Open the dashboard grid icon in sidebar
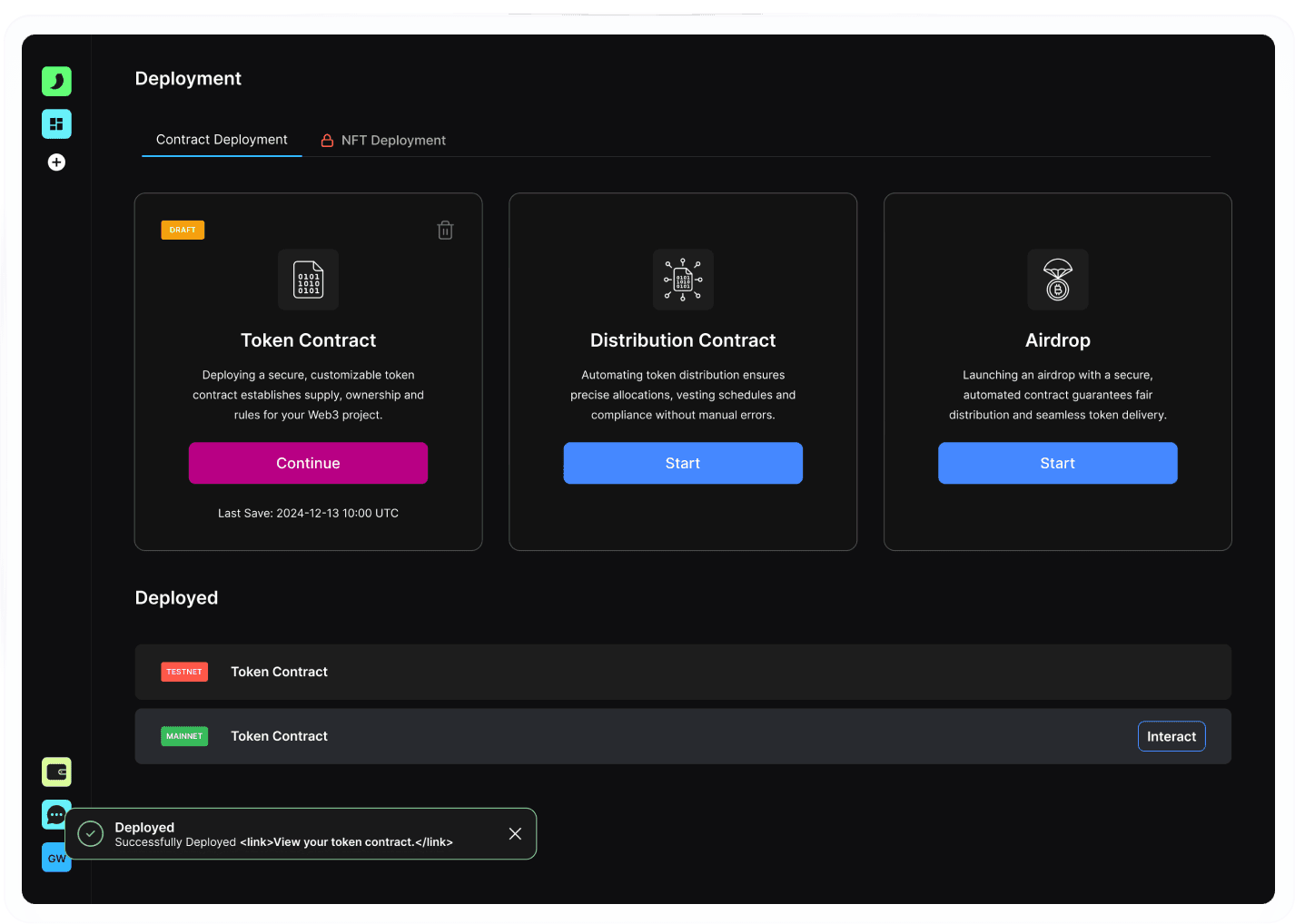This screenshot has width=1295, height=924. pyautogui.click(x=56, y=123)
